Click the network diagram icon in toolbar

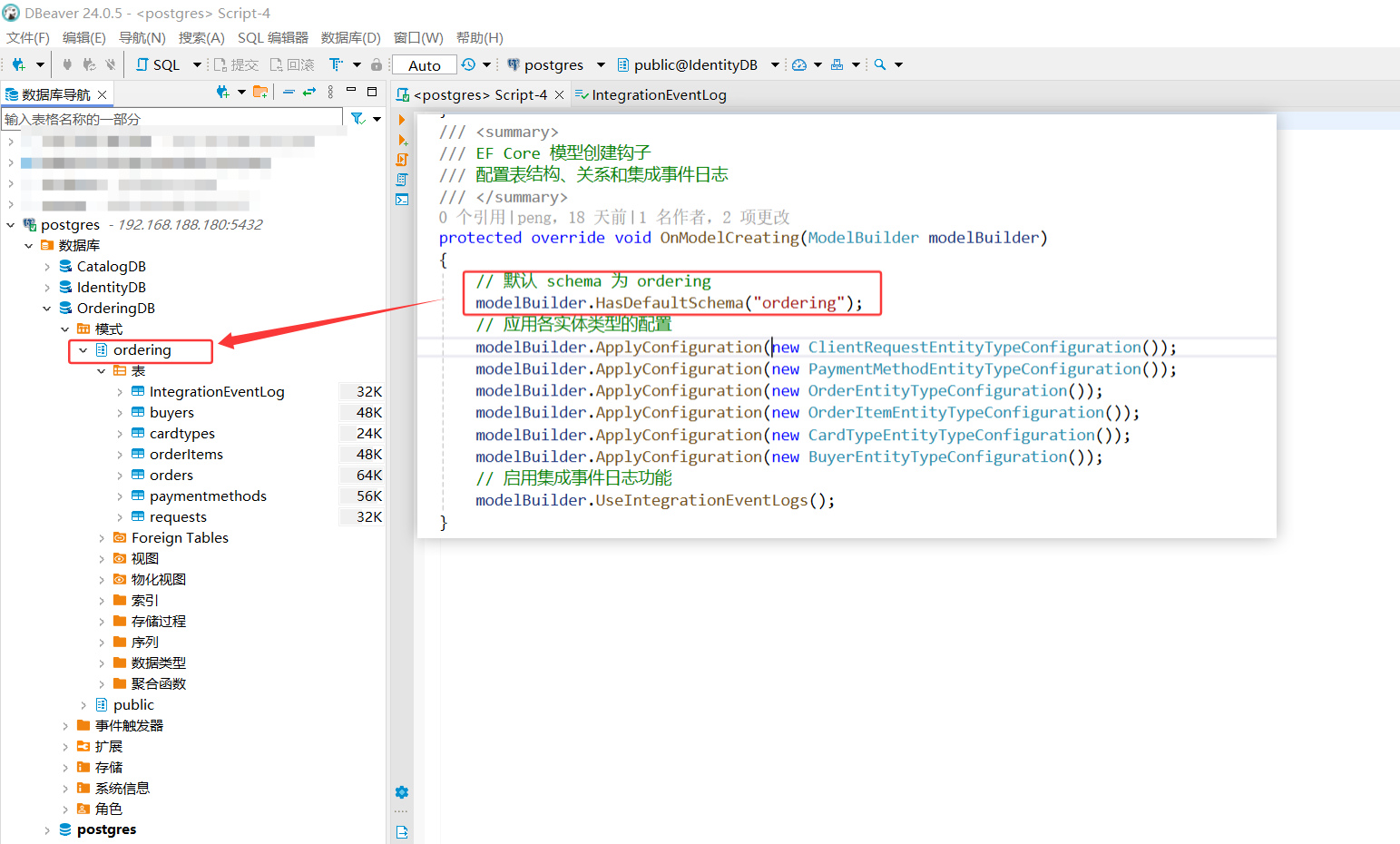[x=837, y=64]
